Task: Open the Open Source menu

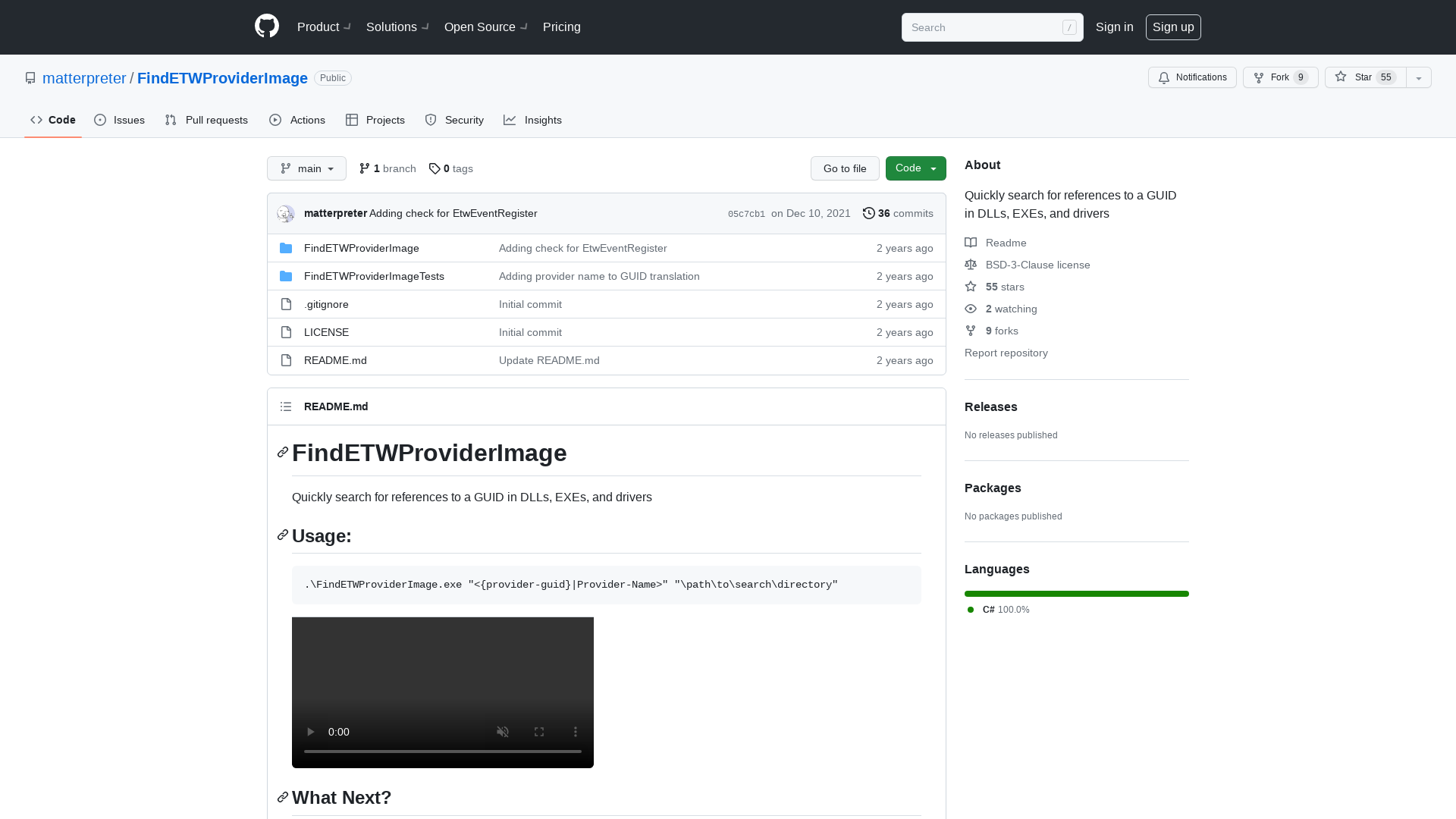Action: pyautogui.click(x=486, y=27)
